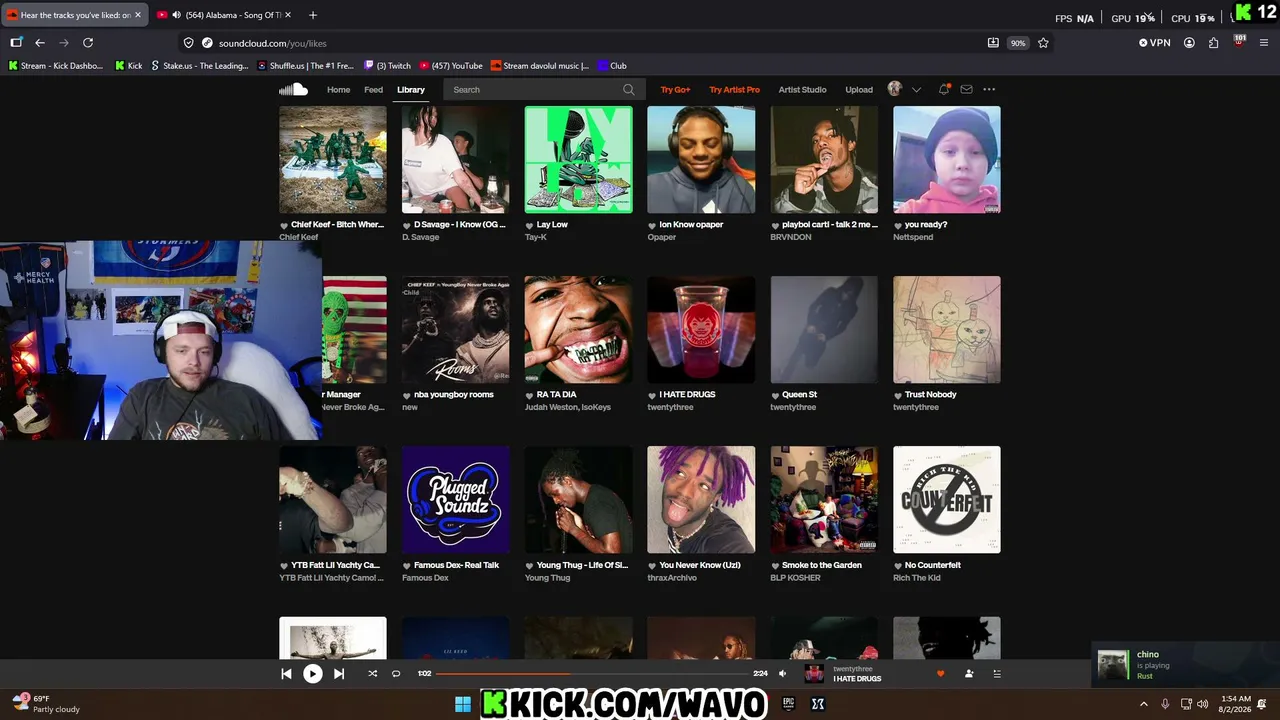
Task: Open the Lay Low album thumbnail
Action: click(x=578, y=160)
